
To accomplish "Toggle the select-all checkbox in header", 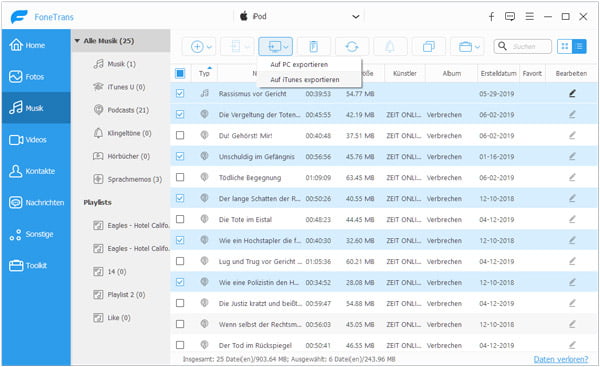I will point(180,73).
